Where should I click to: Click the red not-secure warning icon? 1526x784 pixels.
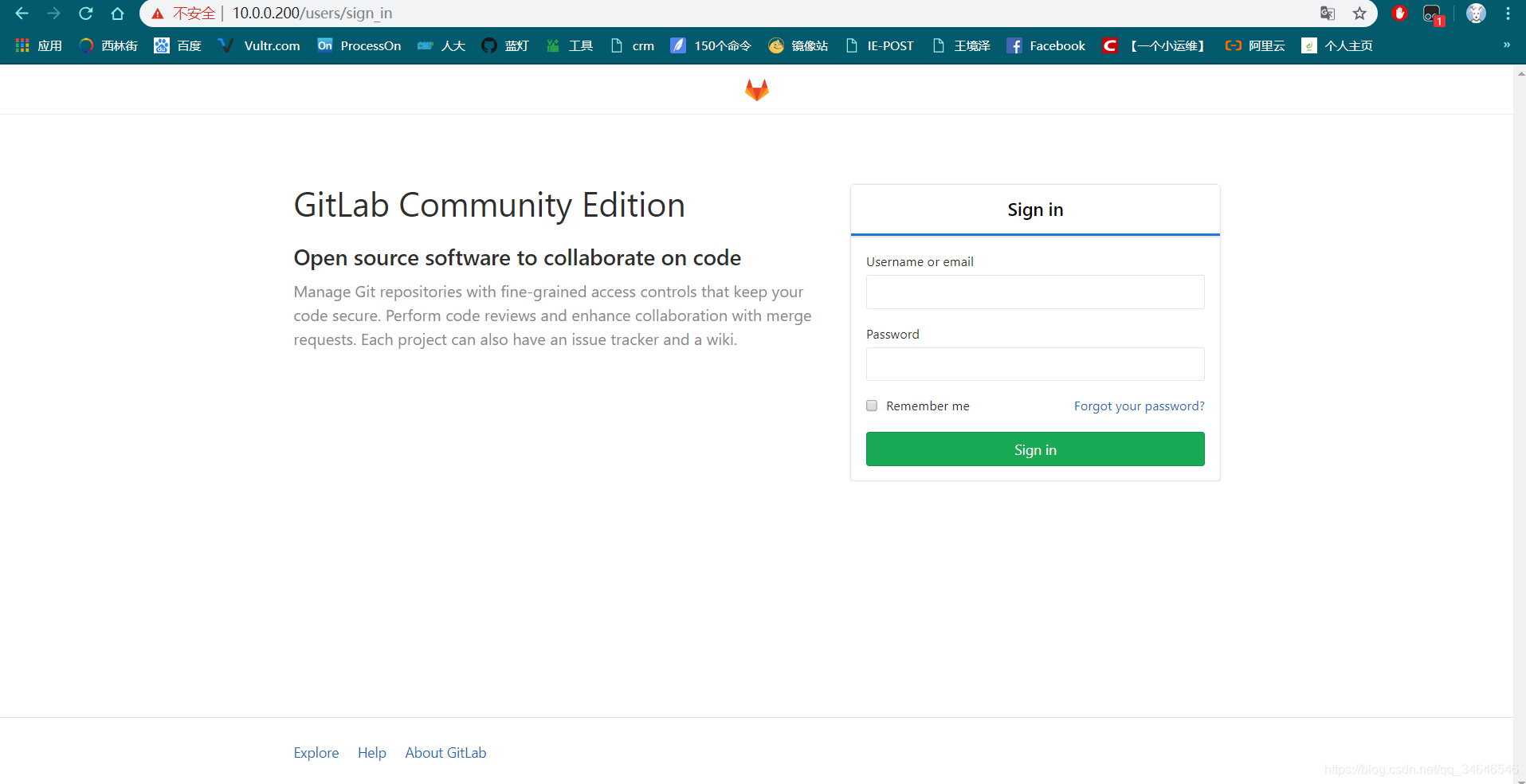(158, 14)
